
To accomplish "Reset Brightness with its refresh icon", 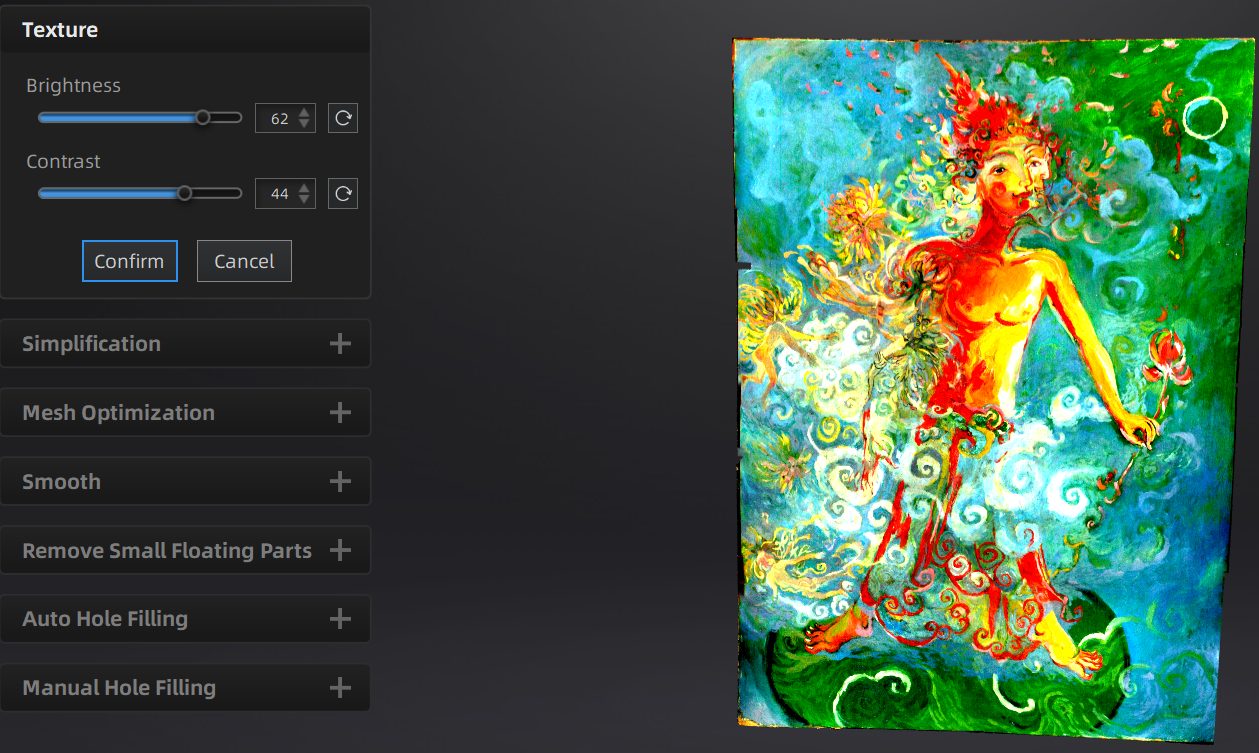I will pyautogui.click(x=343, y=118).
